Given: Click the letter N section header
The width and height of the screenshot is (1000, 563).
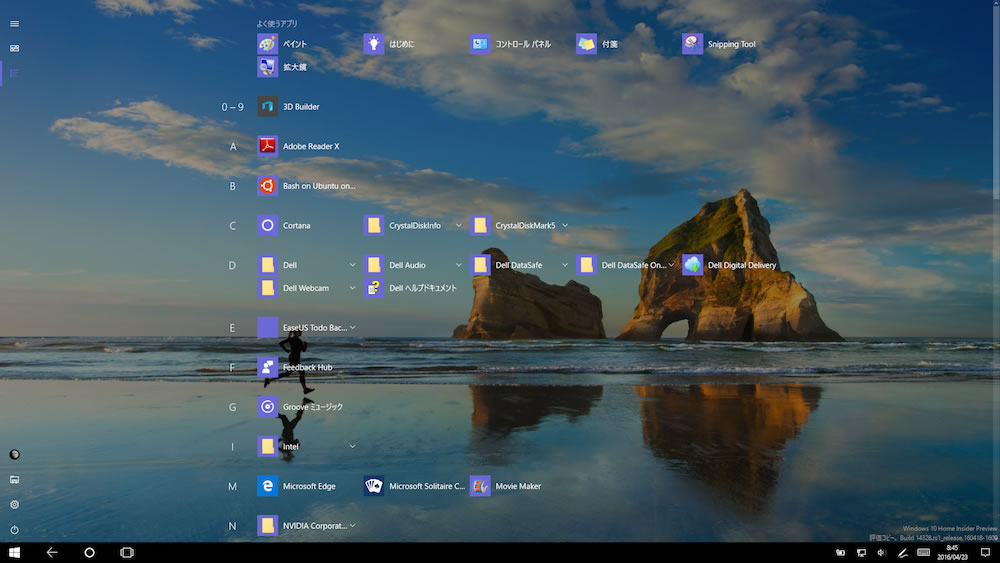Looking at the screenshot, I should pos(232,526).
